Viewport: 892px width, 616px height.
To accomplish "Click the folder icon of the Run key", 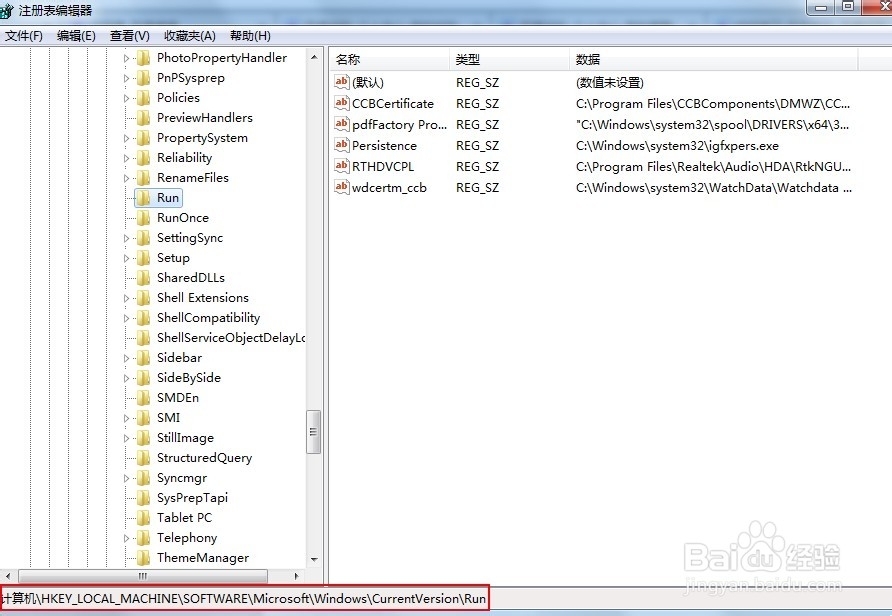I will coord(143,197).
